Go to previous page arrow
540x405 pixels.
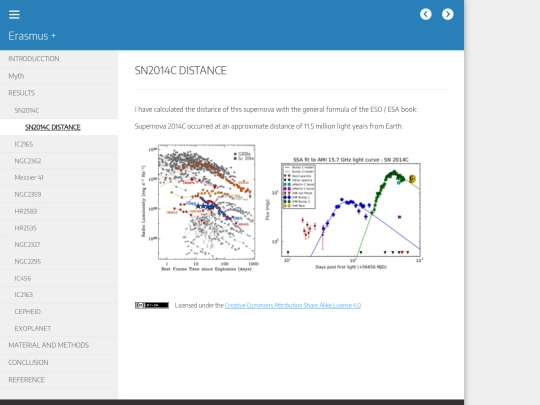426,14
